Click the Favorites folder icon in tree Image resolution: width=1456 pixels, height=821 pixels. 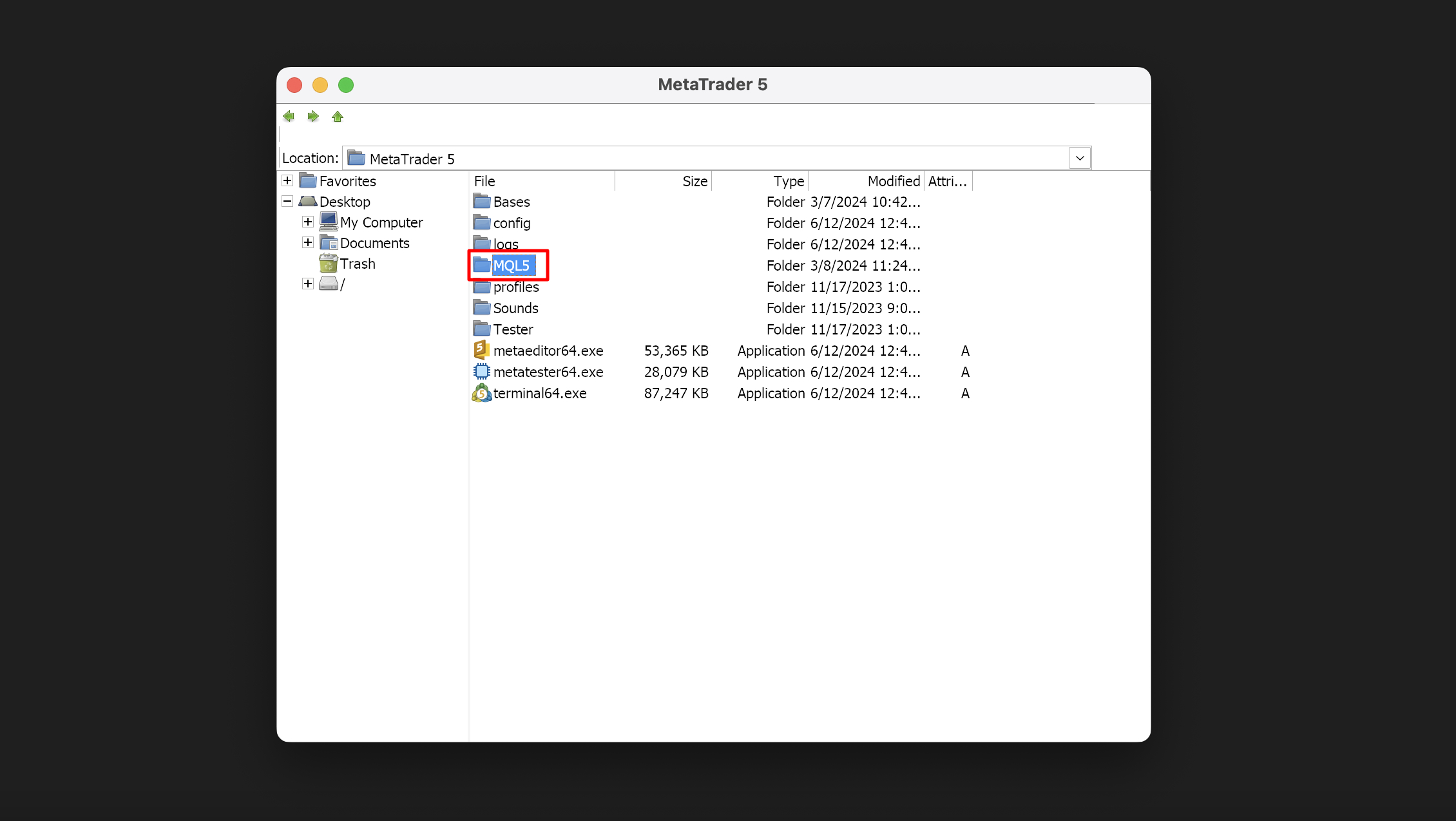click(308, 180)
